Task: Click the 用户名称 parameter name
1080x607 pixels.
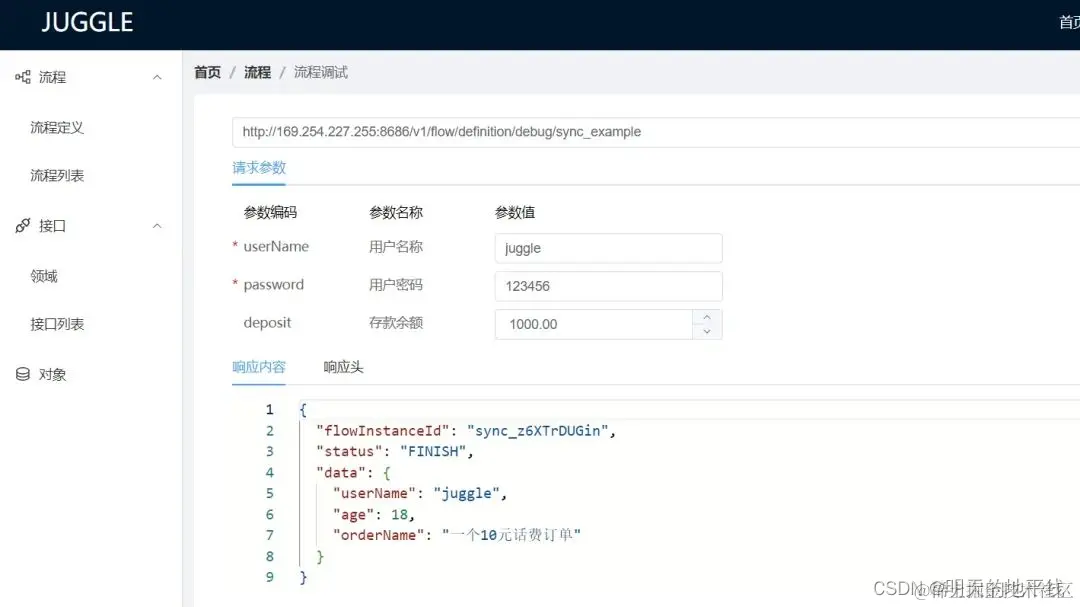Action: (x=396, y=247)
